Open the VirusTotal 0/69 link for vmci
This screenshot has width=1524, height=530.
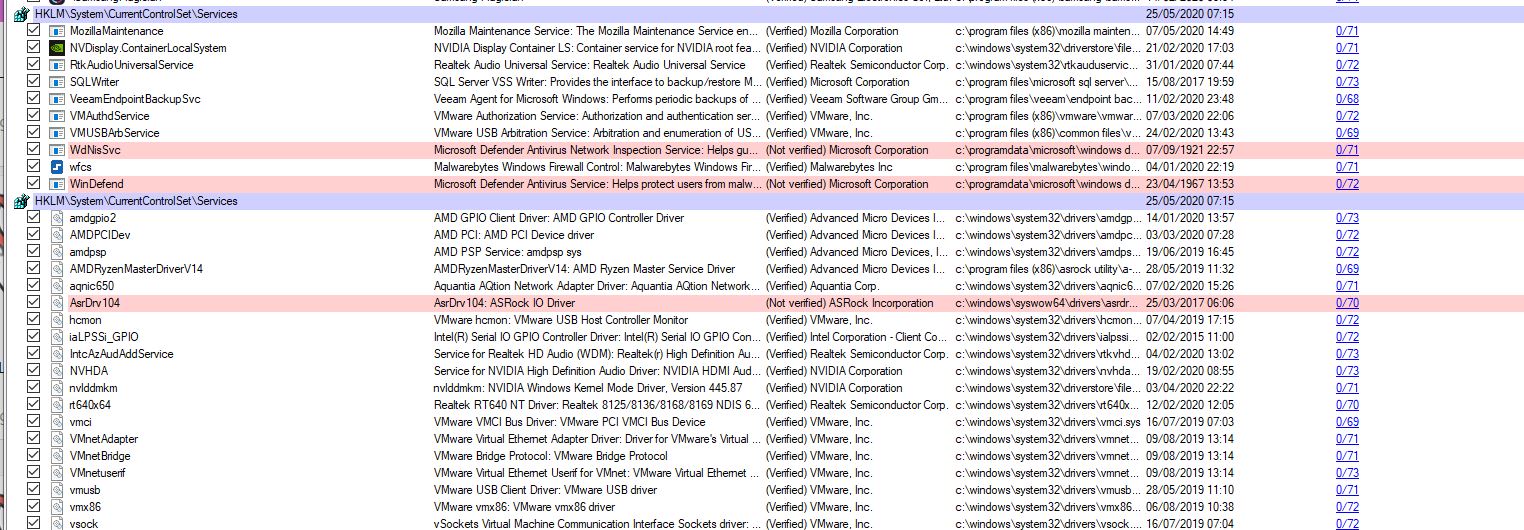[x=1347, y=422]
